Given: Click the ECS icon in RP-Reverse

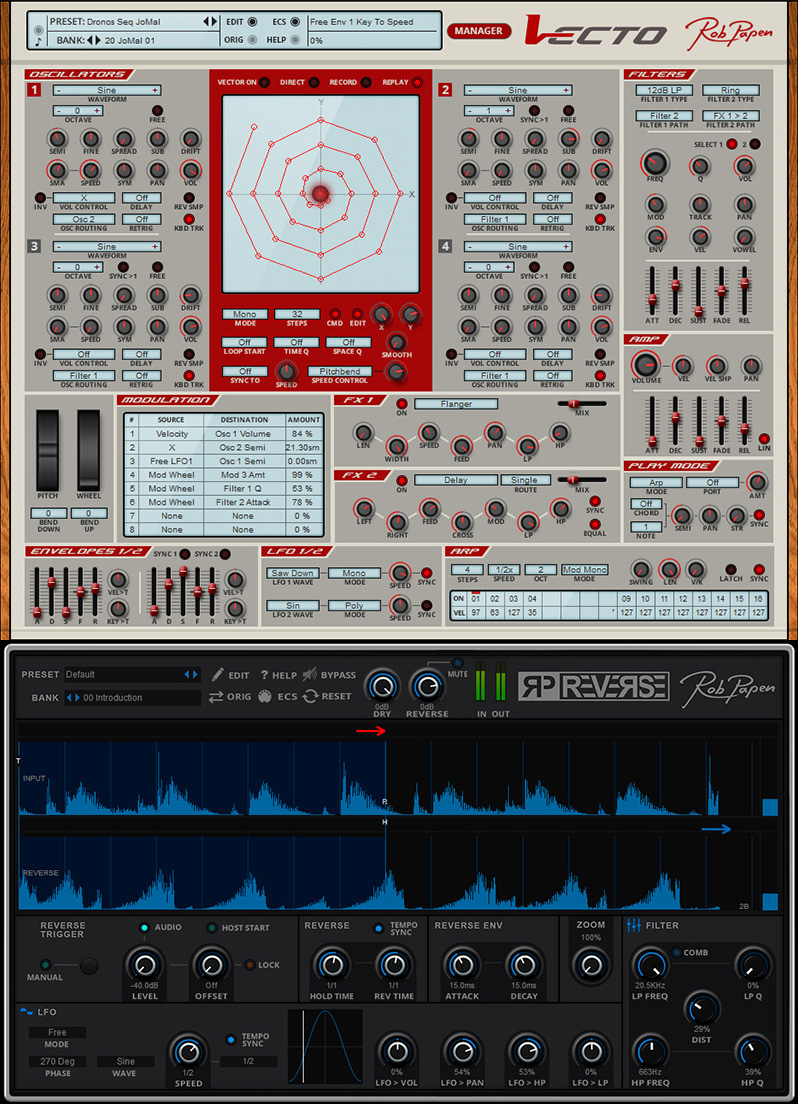Looking at the screenshot, I should pyautogui.click(x=265, y=696).
